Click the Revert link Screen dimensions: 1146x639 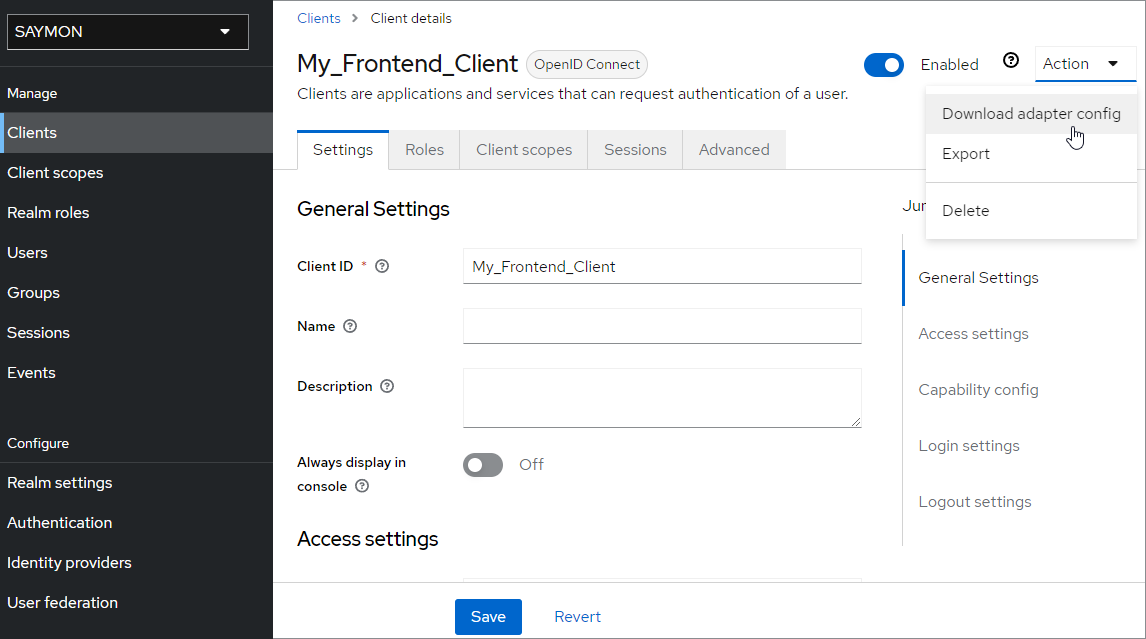[x=577, y=617]
